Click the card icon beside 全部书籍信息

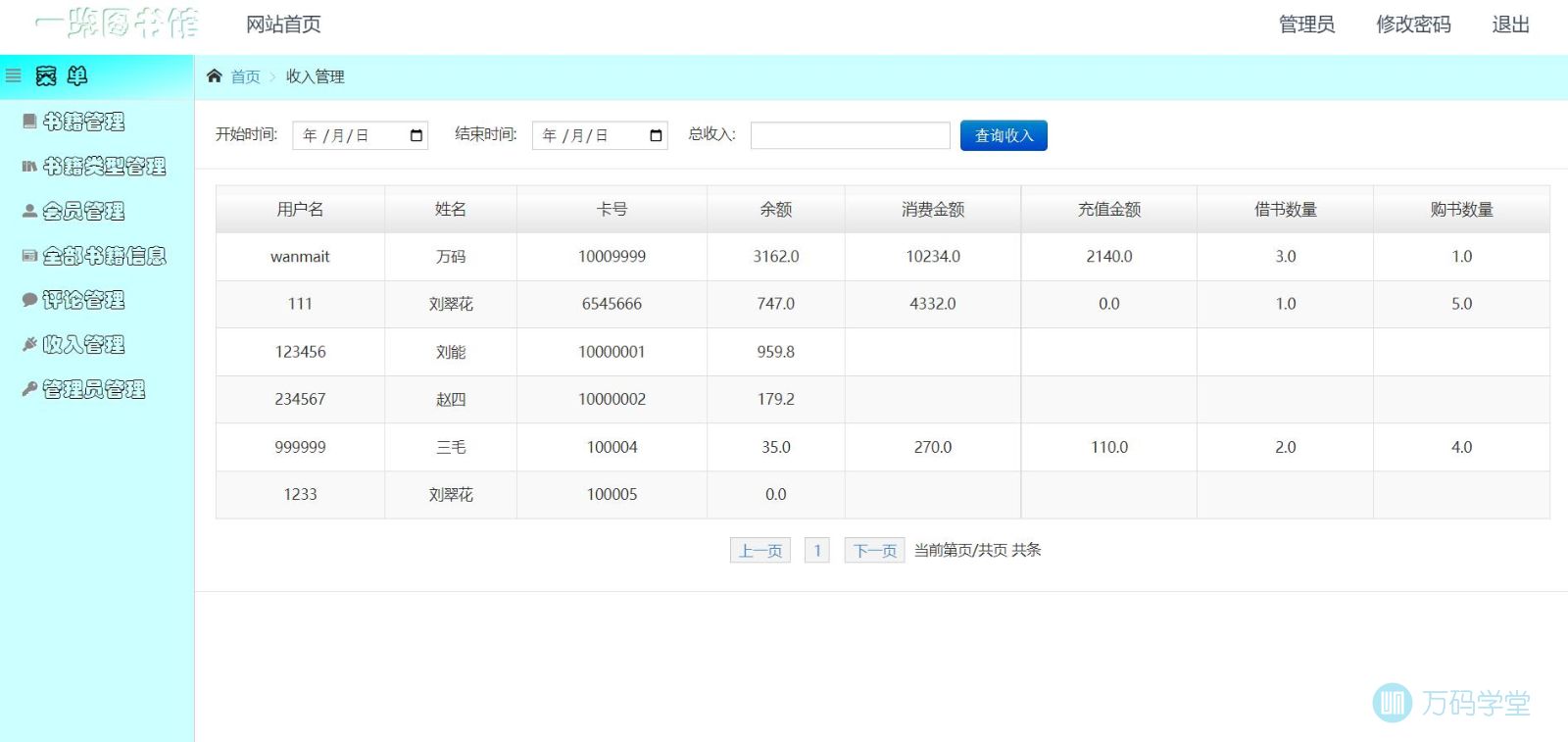coord(30,256)
